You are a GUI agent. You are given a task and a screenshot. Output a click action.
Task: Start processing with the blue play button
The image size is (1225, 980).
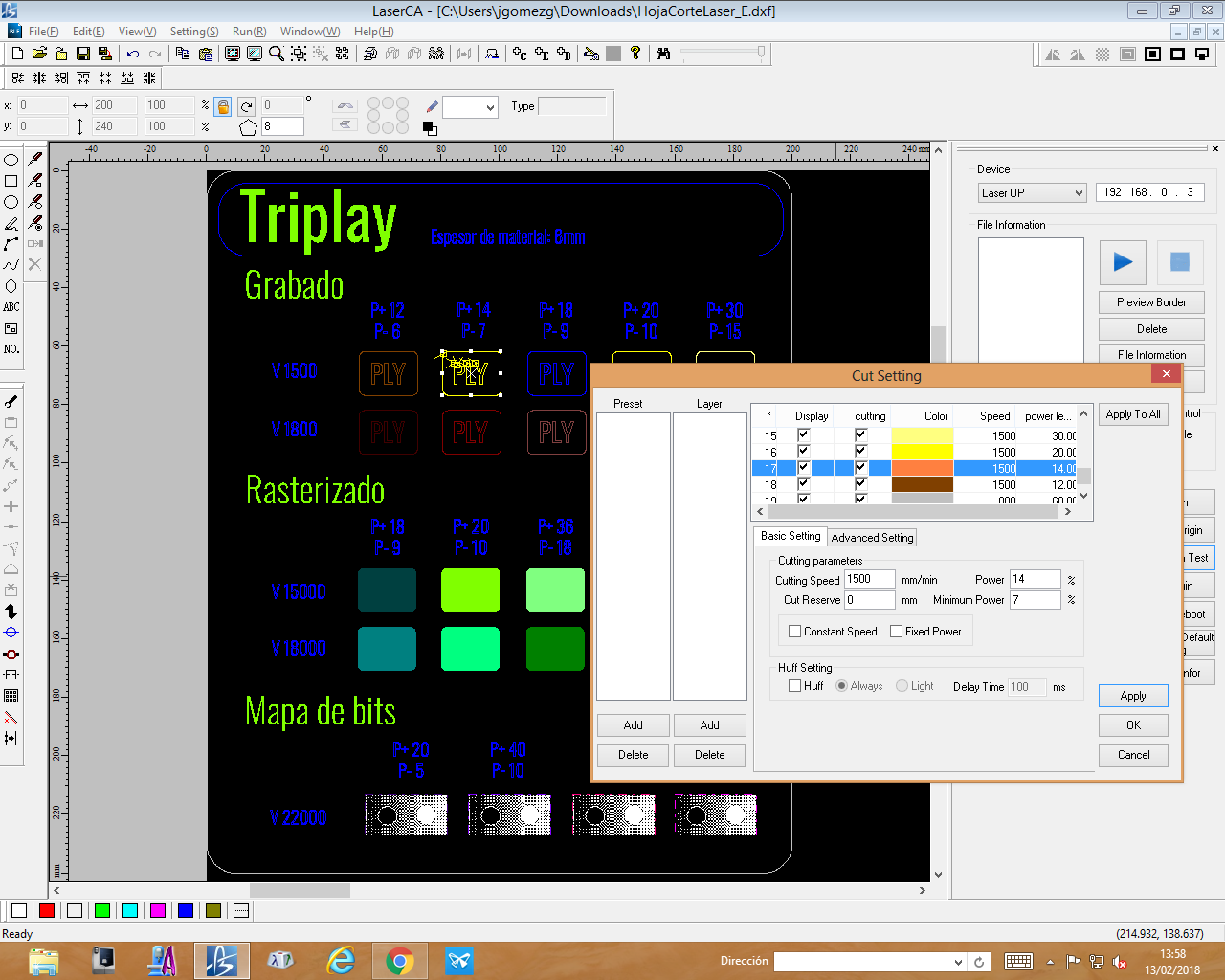[x=1124, y=261]
